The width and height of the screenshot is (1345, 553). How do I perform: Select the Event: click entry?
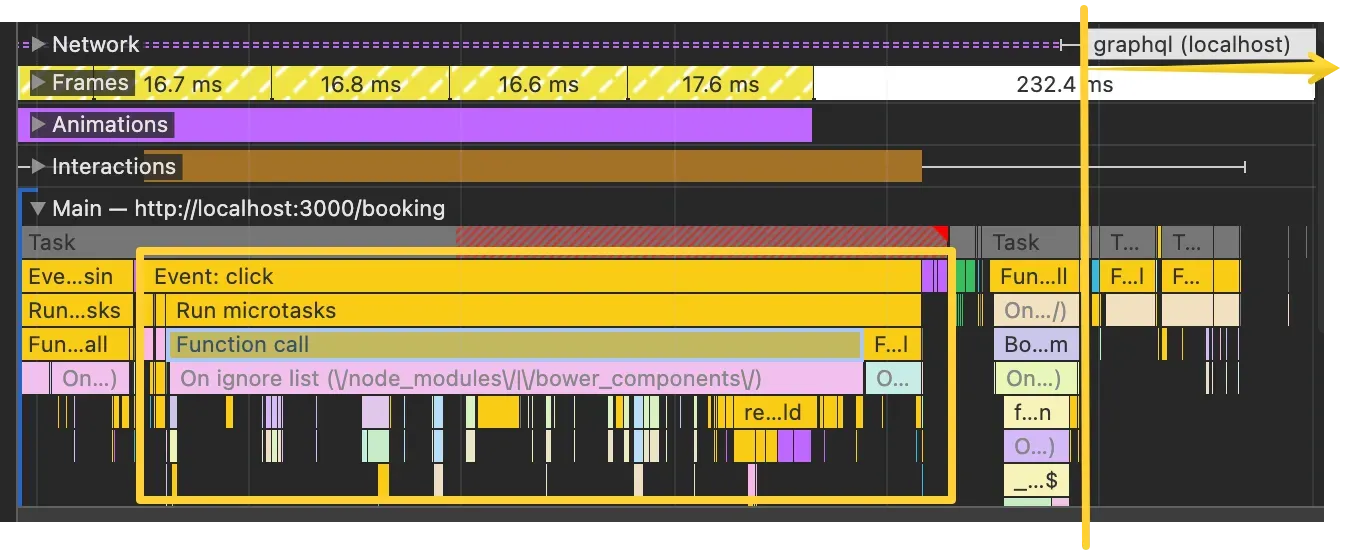point(530,277)
